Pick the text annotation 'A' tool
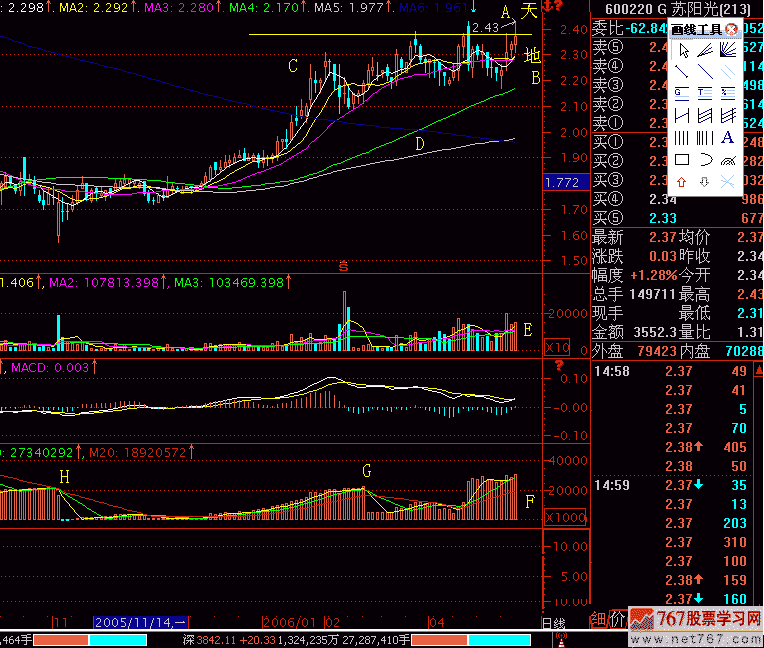Image resolution: width=764 pixels, height=648 pixels. [x=728, y=138]
